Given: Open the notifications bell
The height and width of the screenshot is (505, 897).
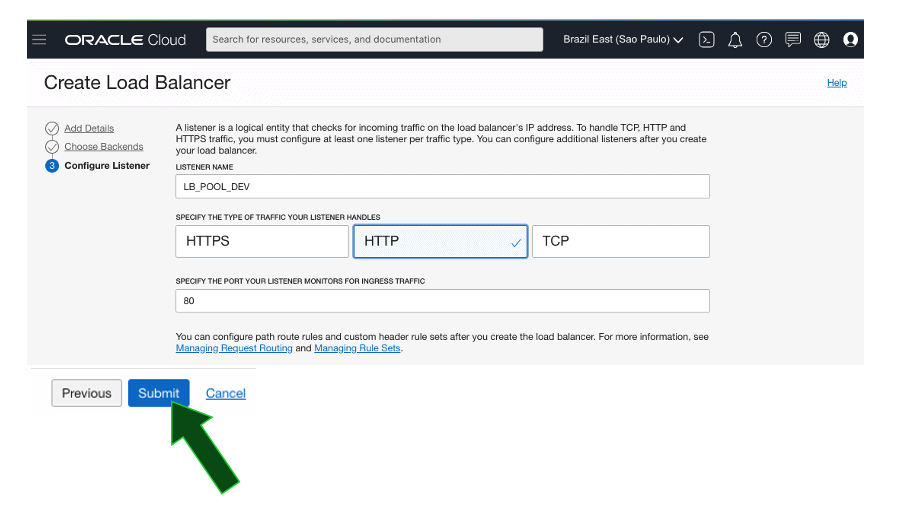Looking at the screenshot, I should click(735, 40).
